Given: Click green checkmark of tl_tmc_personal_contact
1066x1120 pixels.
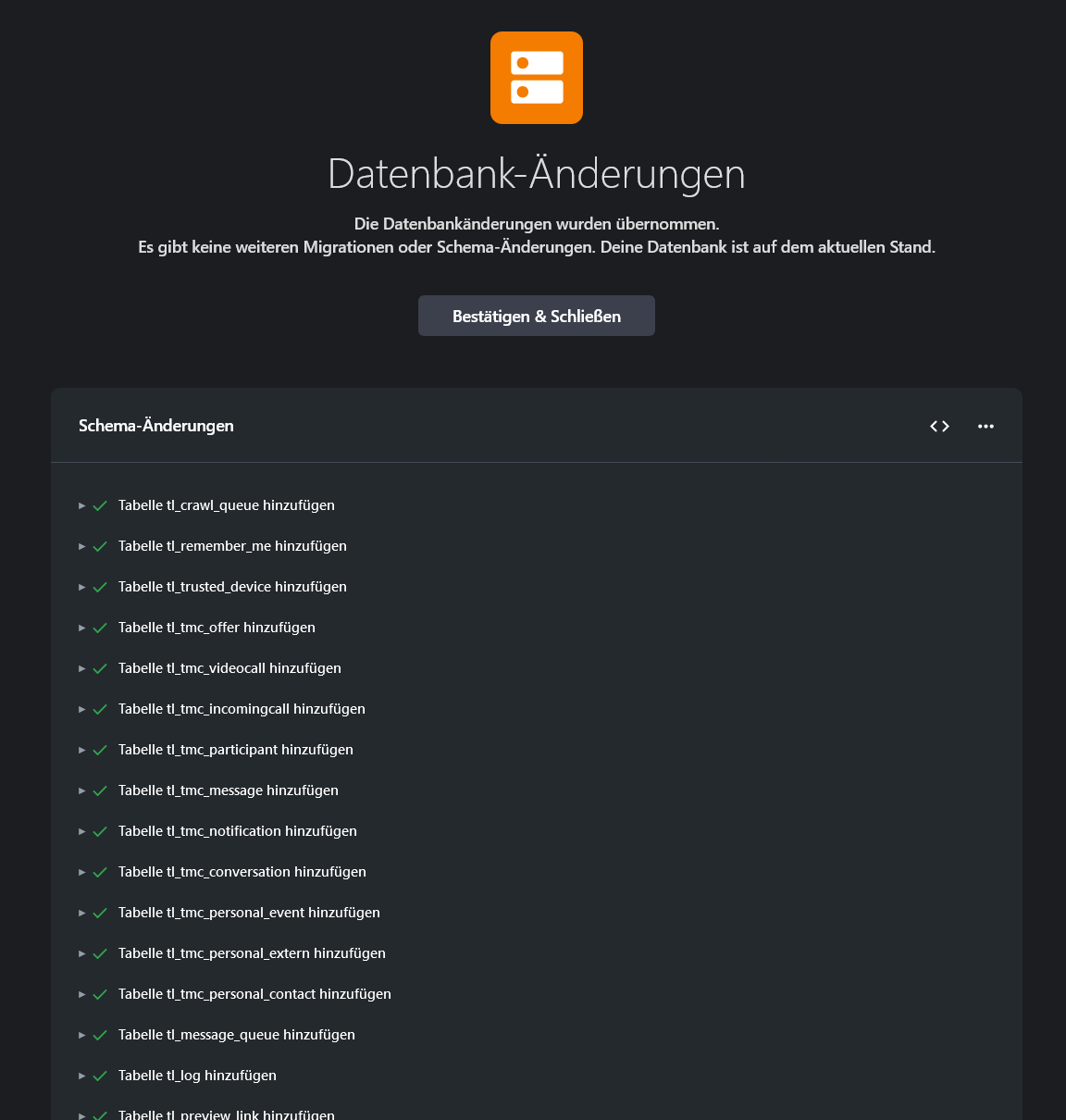Looking at the screenshot, I should pos(100,994).
